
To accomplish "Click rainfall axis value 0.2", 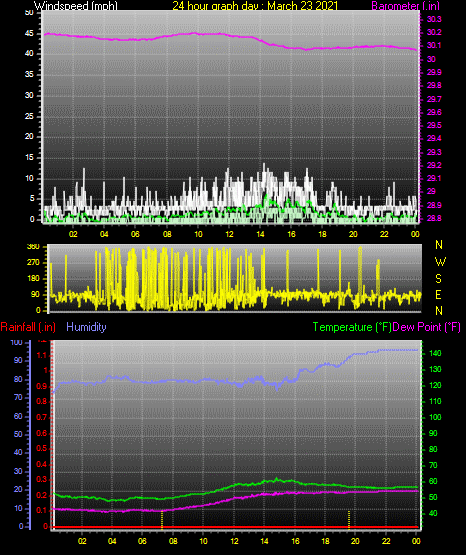I will [42, 495].
